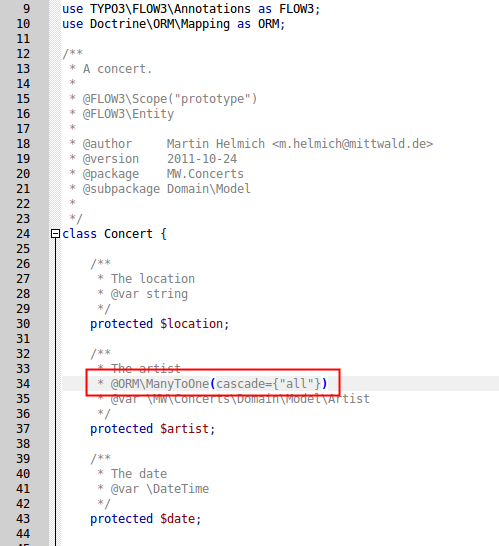Click the $date variable
The width and height of the screenshot is (499, 546).
pyautogui.click(x=177, y=519)
